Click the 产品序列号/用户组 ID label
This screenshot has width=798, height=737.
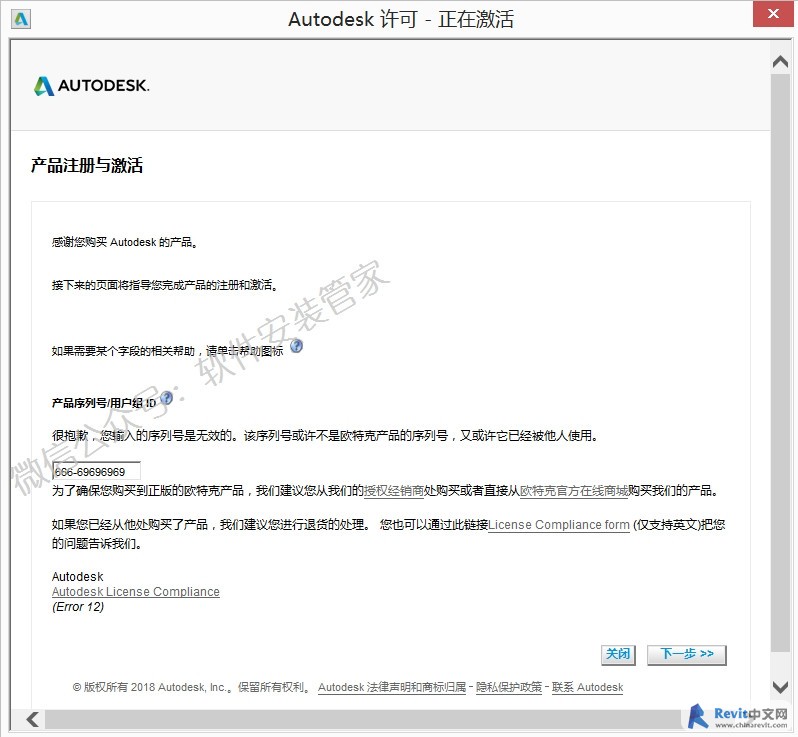point(104,403)
